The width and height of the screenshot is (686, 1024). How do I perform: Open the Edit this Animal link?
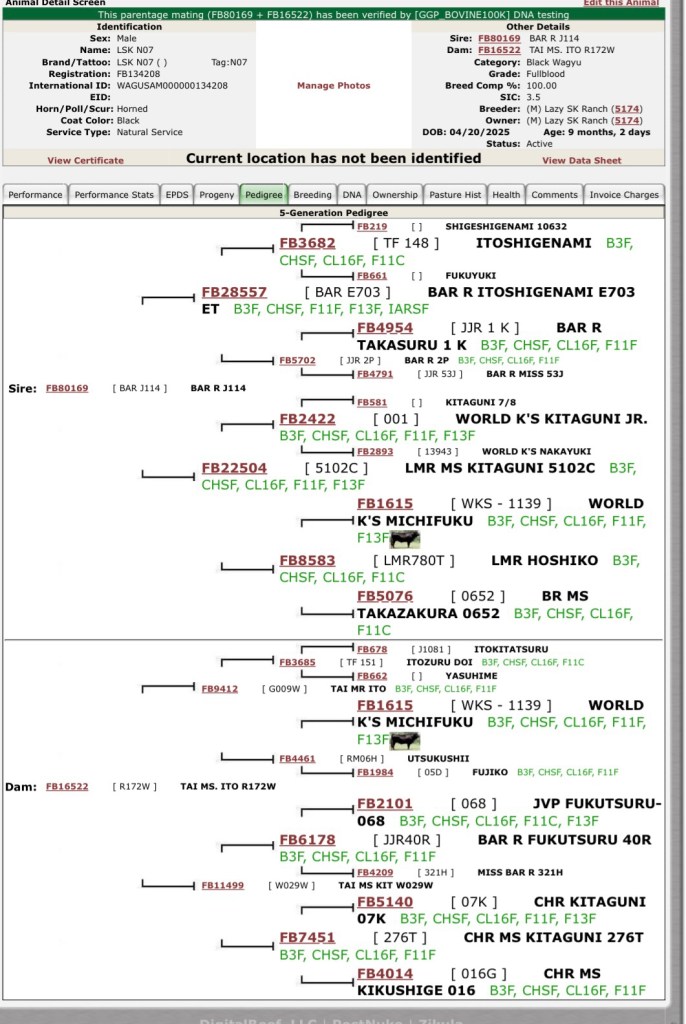point(621,4)
